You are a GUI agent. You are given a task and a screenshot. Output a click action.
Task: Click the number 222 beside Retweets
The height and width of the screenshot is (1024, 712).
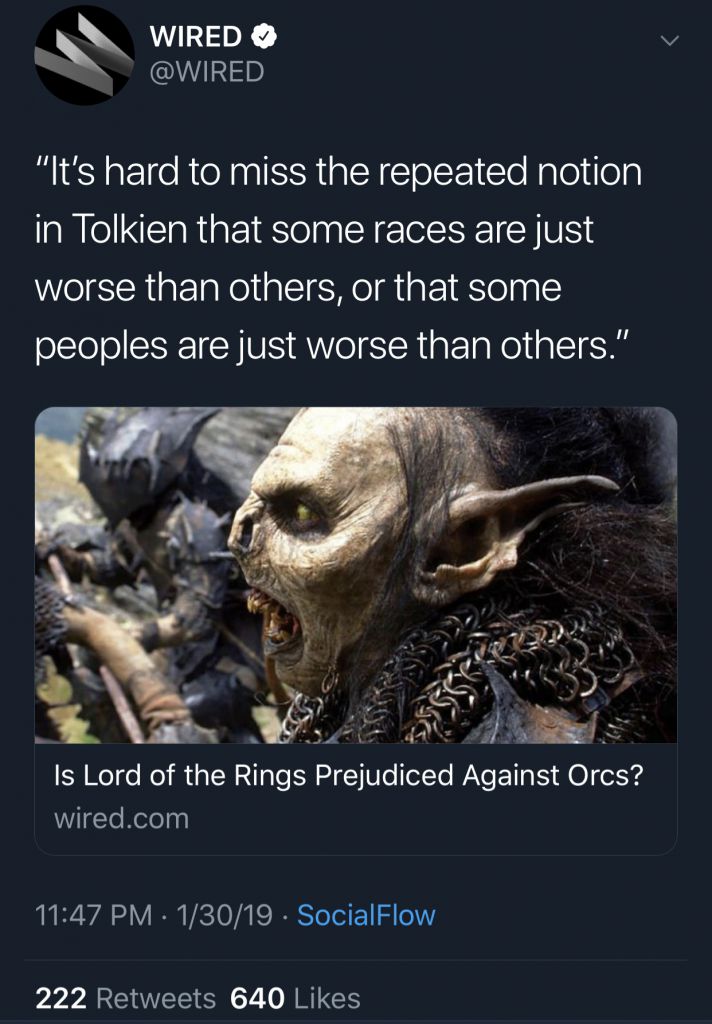pos(61,999)
